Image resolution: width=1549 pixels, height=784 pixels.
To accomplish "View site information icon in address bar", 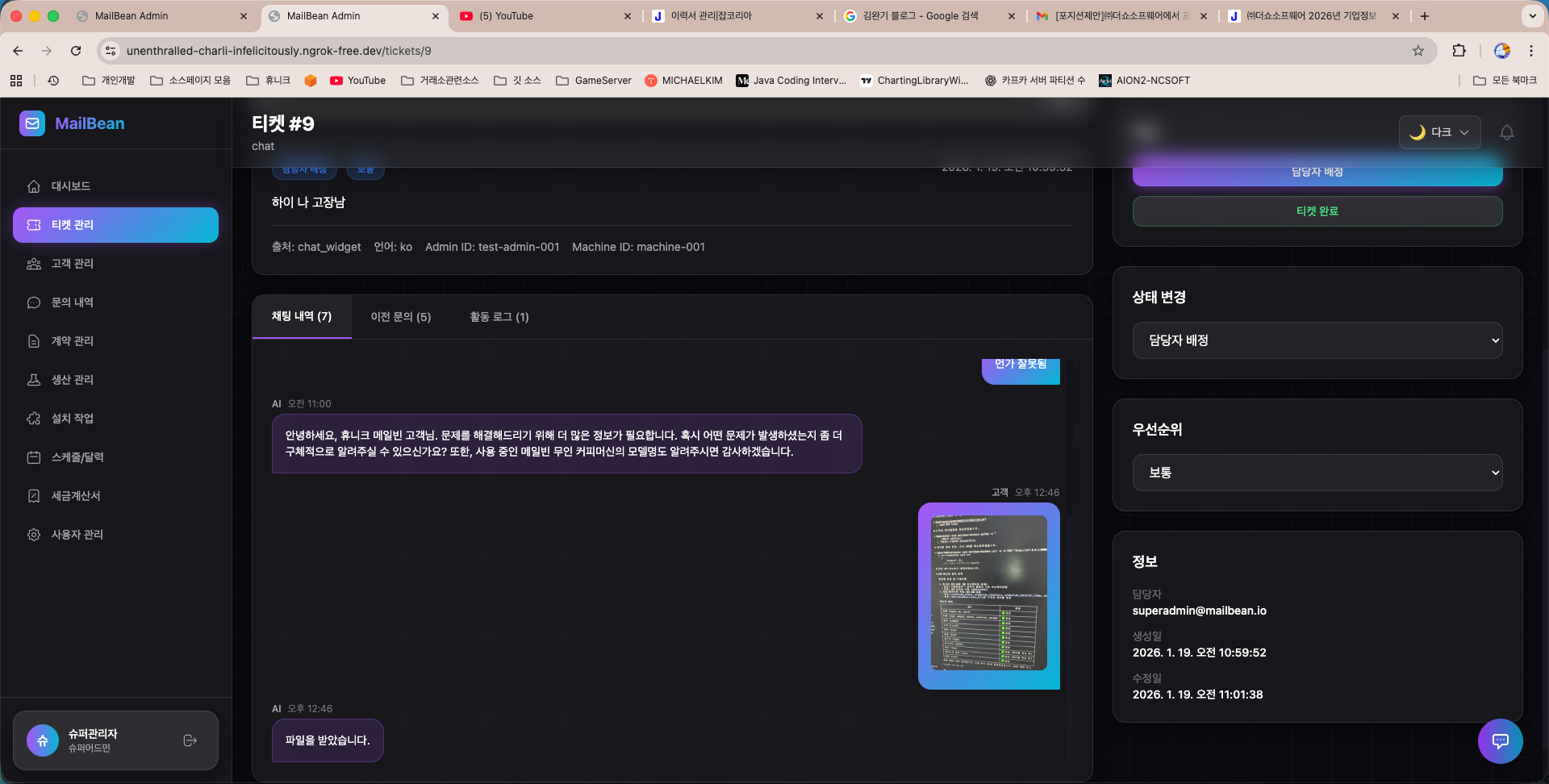I will pyautogui.click(x=111, y=51).
